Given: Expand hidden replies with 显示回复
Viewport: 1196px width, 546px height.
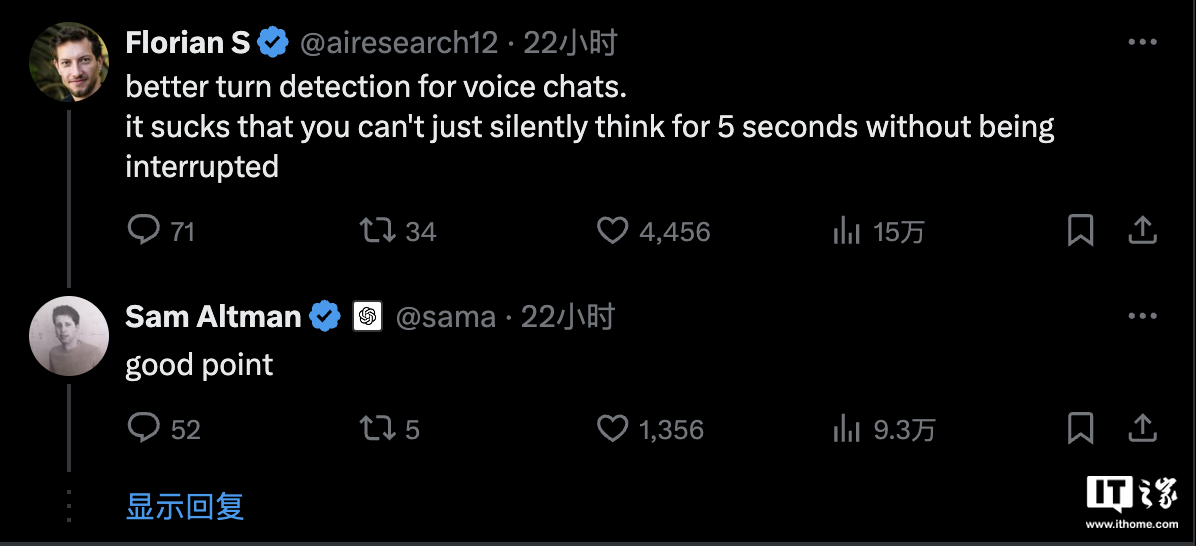Looking at the screenshot, I should (185, 506).
